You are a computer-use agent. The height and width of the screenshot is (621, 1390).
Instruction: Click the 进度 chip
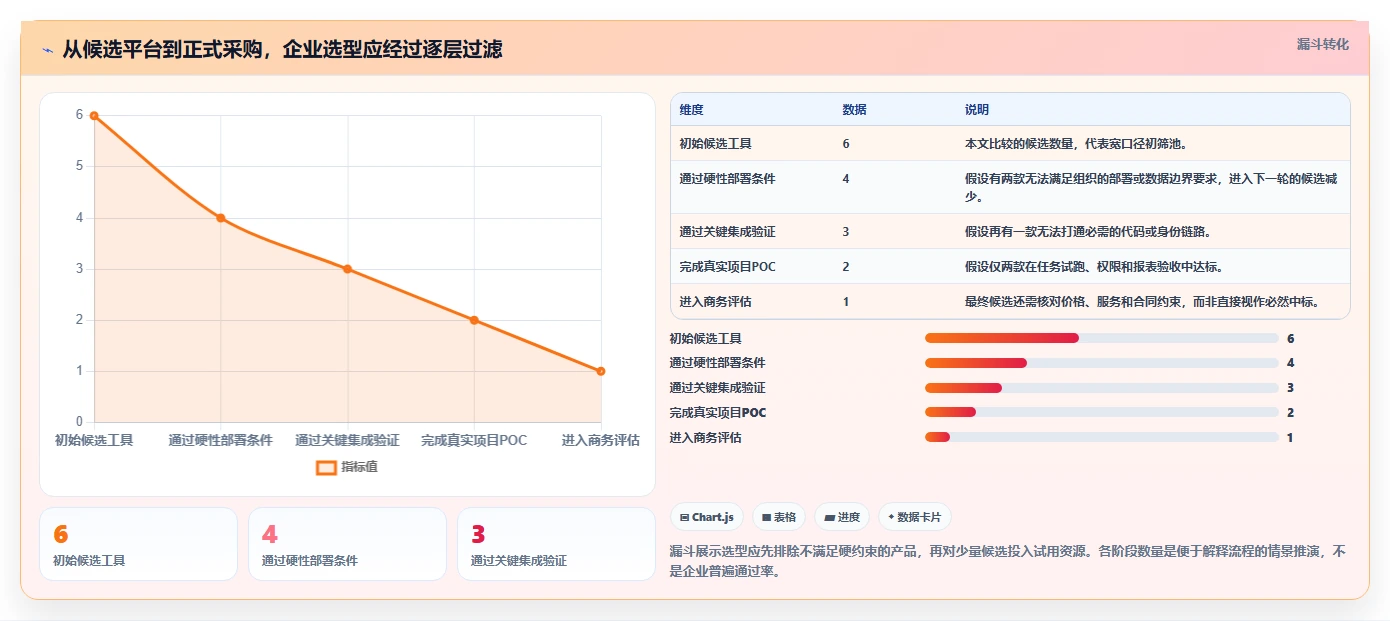coord(842,517)
